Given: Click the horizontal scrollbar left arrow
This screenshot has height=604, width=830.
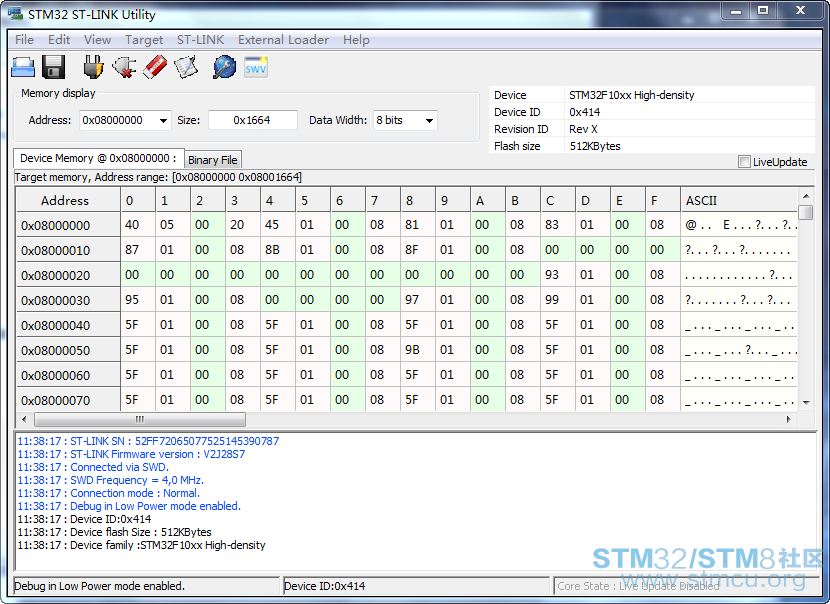Looking at the screenshot, I should 24,419.
